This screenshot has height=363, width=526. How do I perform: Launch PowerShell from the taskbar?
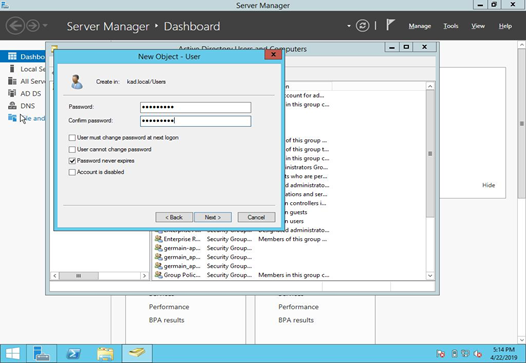[x=73, y=354]
